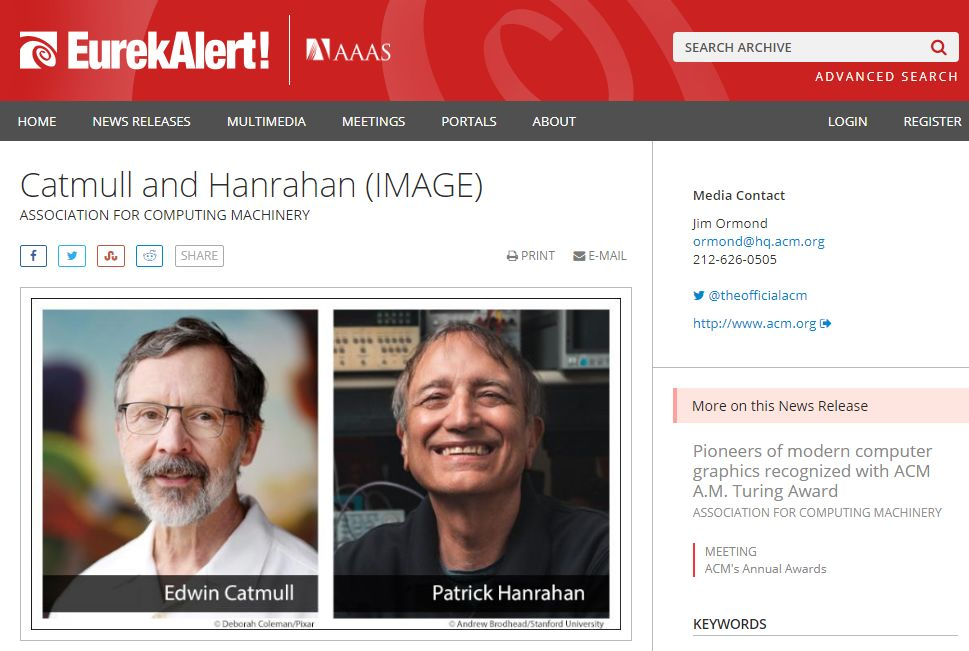Click the Andrew Brodhead/Stanford University credit
The width and height of the screenshot is (969, 651).
[x=526, y=624]
